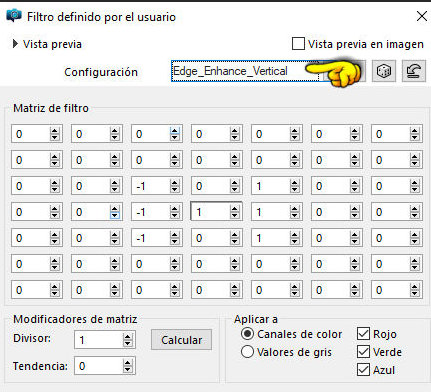Screen dimensions: 431x392
Task: Click the Calcular button
Action: coord(181,340)
